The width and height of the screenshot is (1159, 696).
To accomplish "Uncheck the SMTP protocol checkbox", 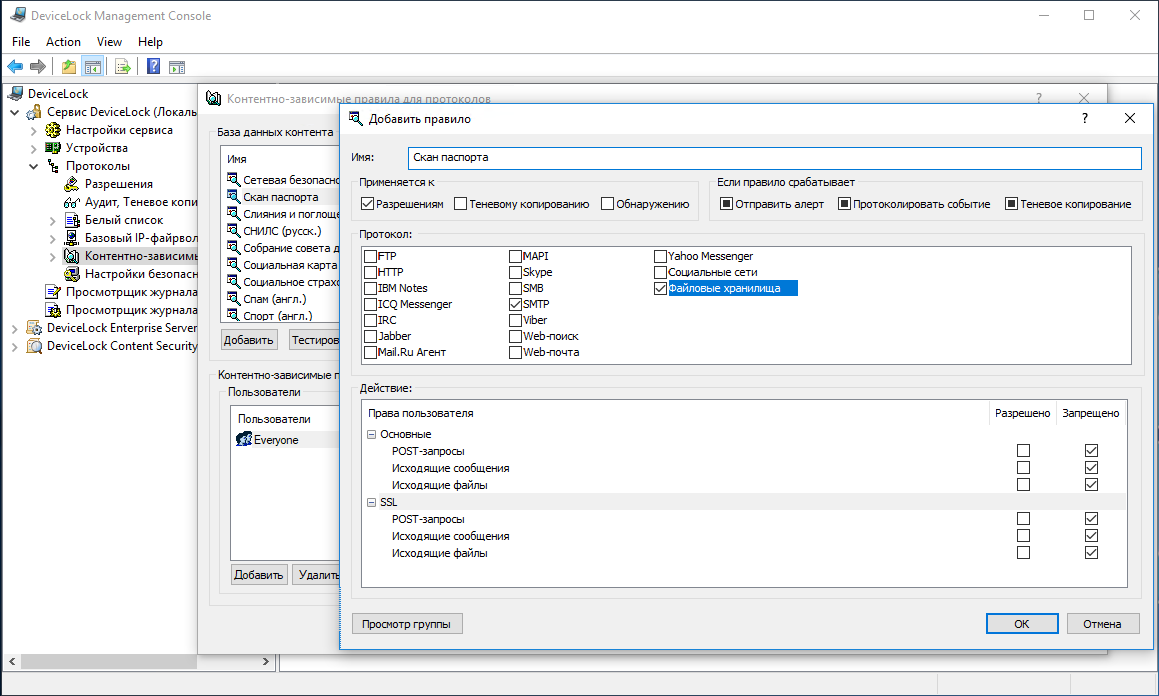I will 515,304.
